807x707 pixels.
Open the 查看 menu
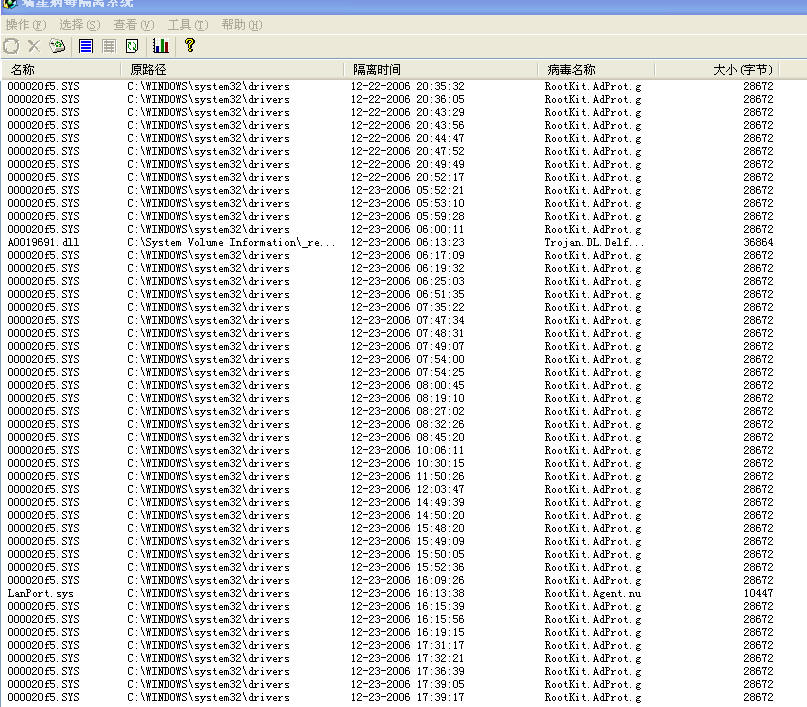pos(133,24)
